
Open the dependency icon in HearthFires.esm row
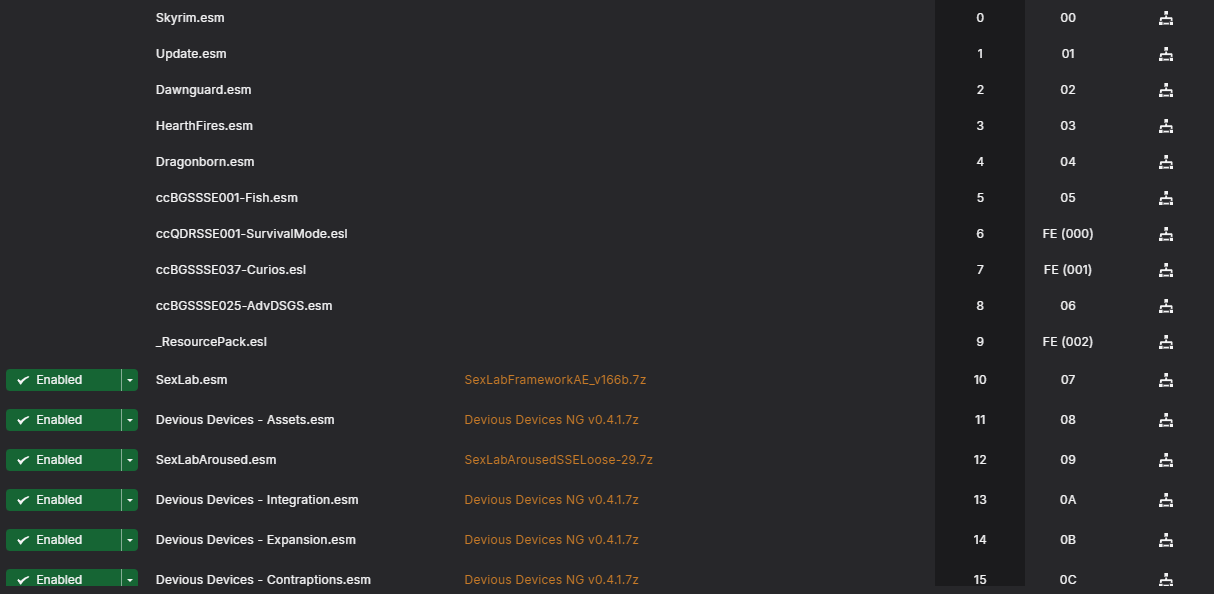point(1165,126)
